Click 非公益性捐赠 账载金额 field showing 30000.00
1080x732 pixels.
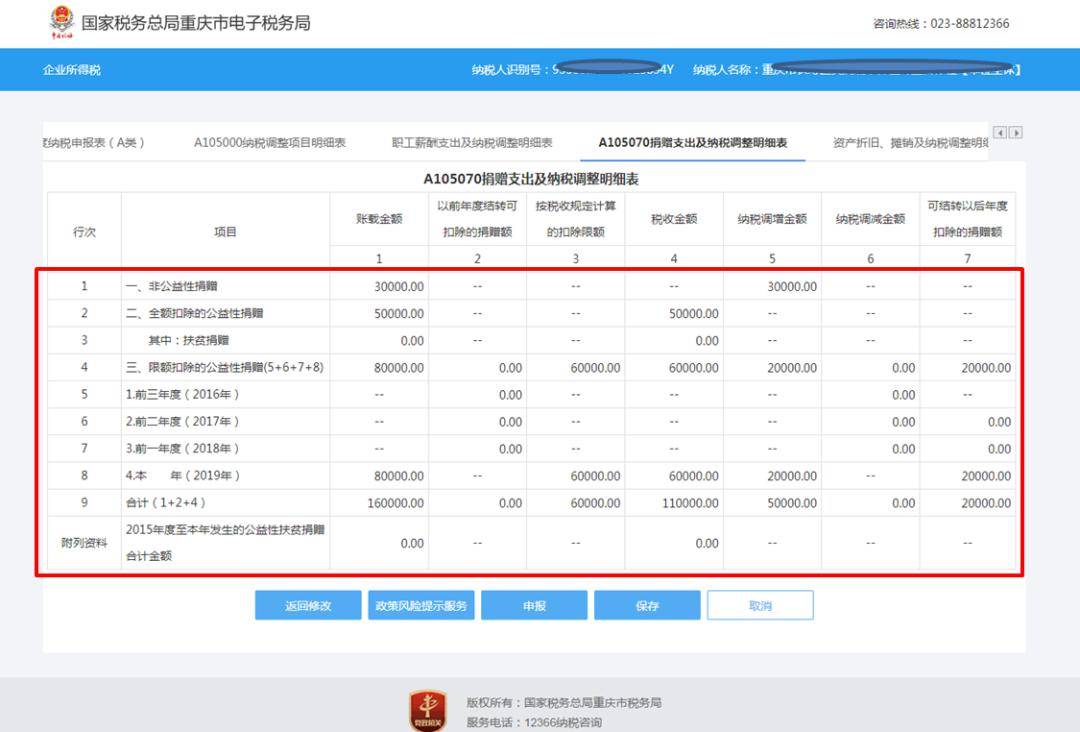coord(380,287)
